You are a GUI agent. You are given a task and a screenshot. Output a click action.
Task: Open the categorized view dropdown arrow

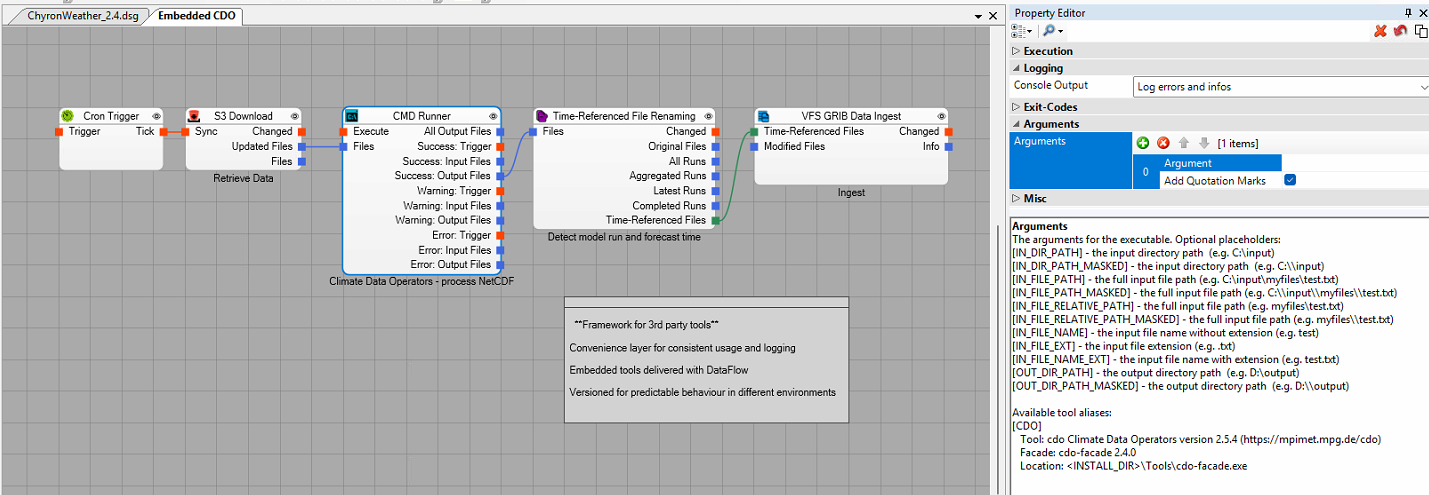[1031, 32]
